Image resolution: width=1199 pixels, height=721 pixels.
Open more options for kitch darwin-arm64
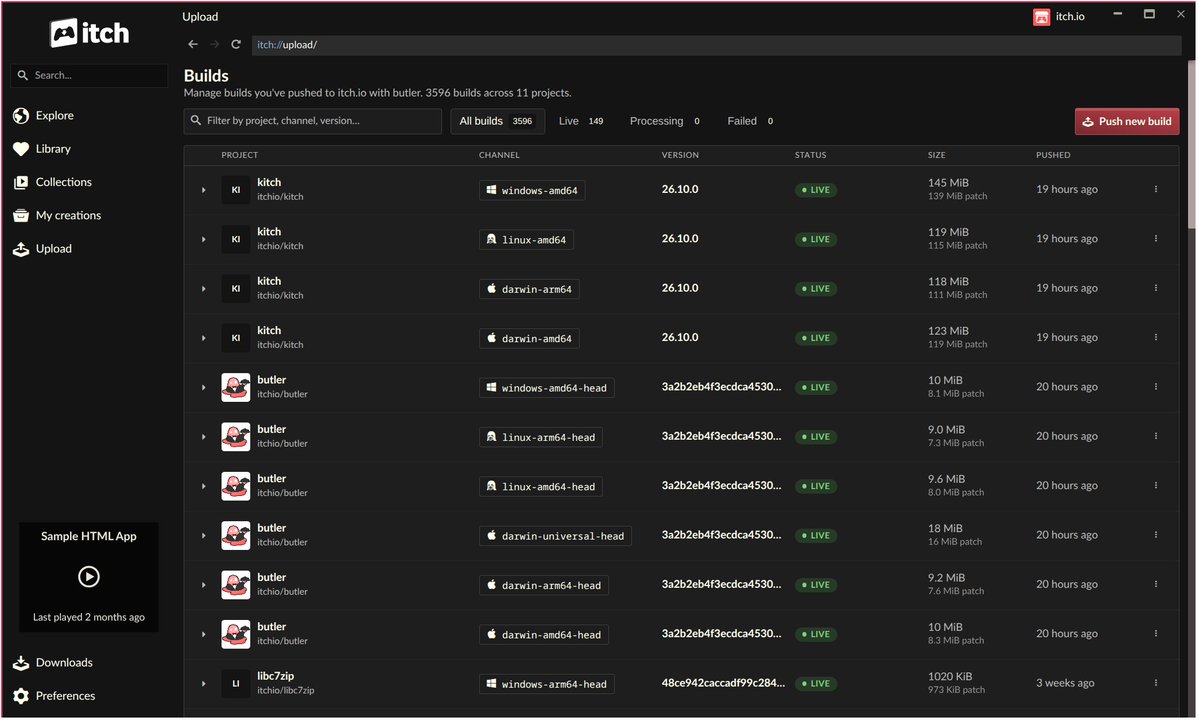(1157, 288)
